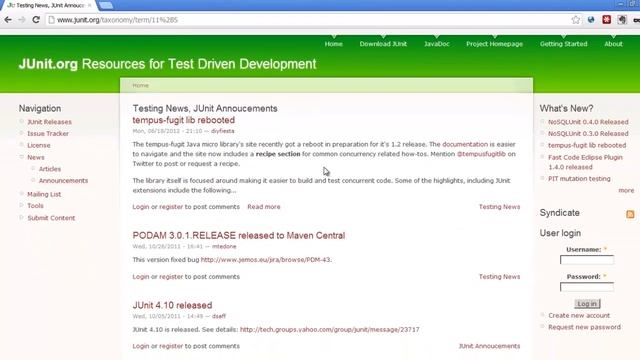Screen dimensions: 640x360
Task: Open NoSQLUnit 0.4.0 Released link
Action: [588, 122]
